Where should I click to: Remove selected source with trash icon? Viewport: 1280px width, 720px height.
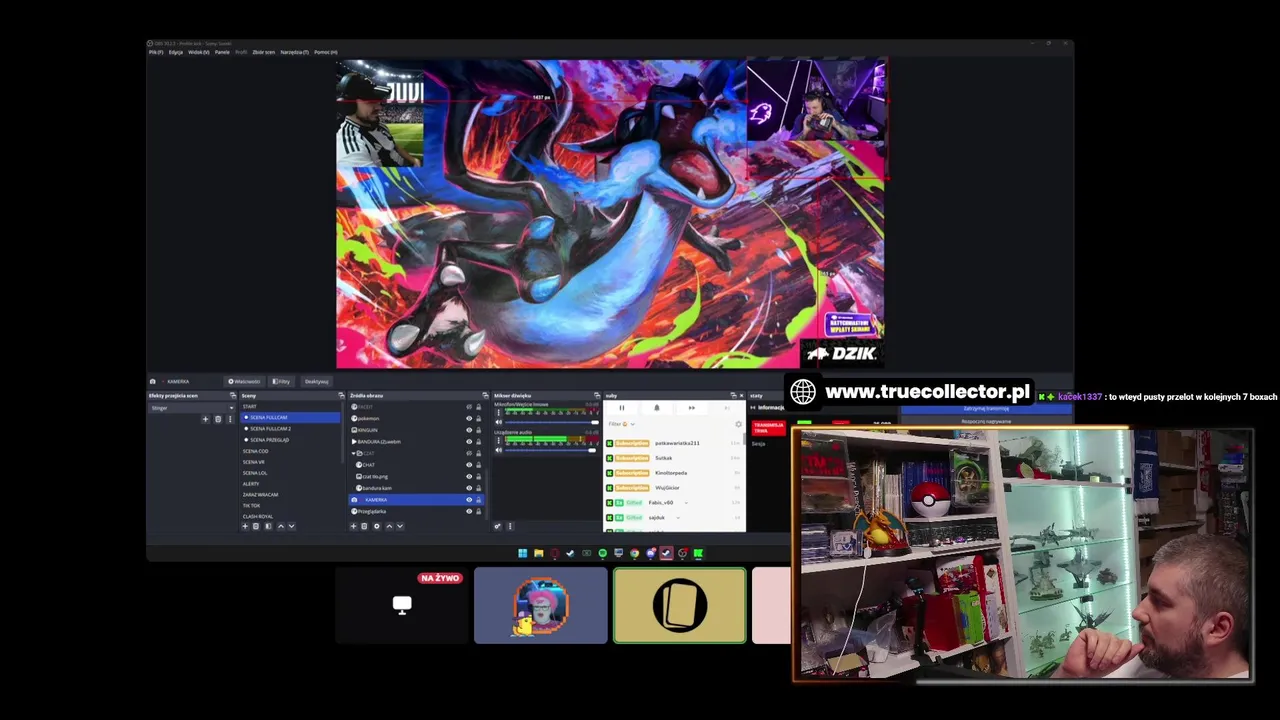(x=364, y=526)
